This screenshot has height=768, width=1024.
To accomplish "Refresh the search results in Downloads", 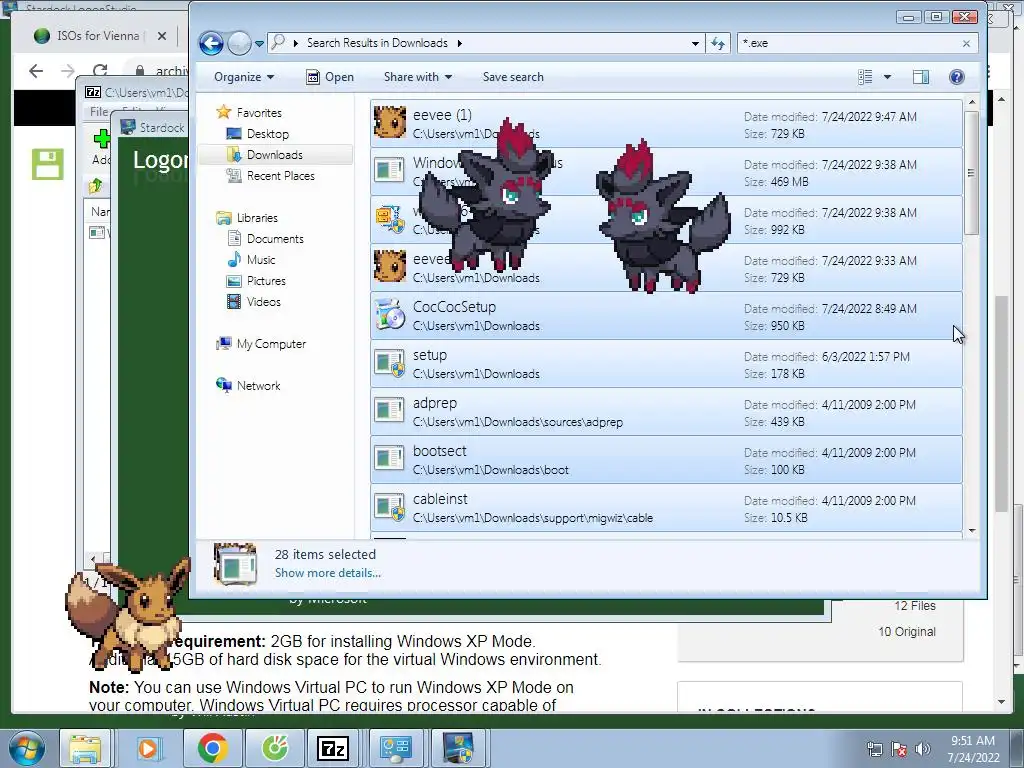I will (718, 44).
